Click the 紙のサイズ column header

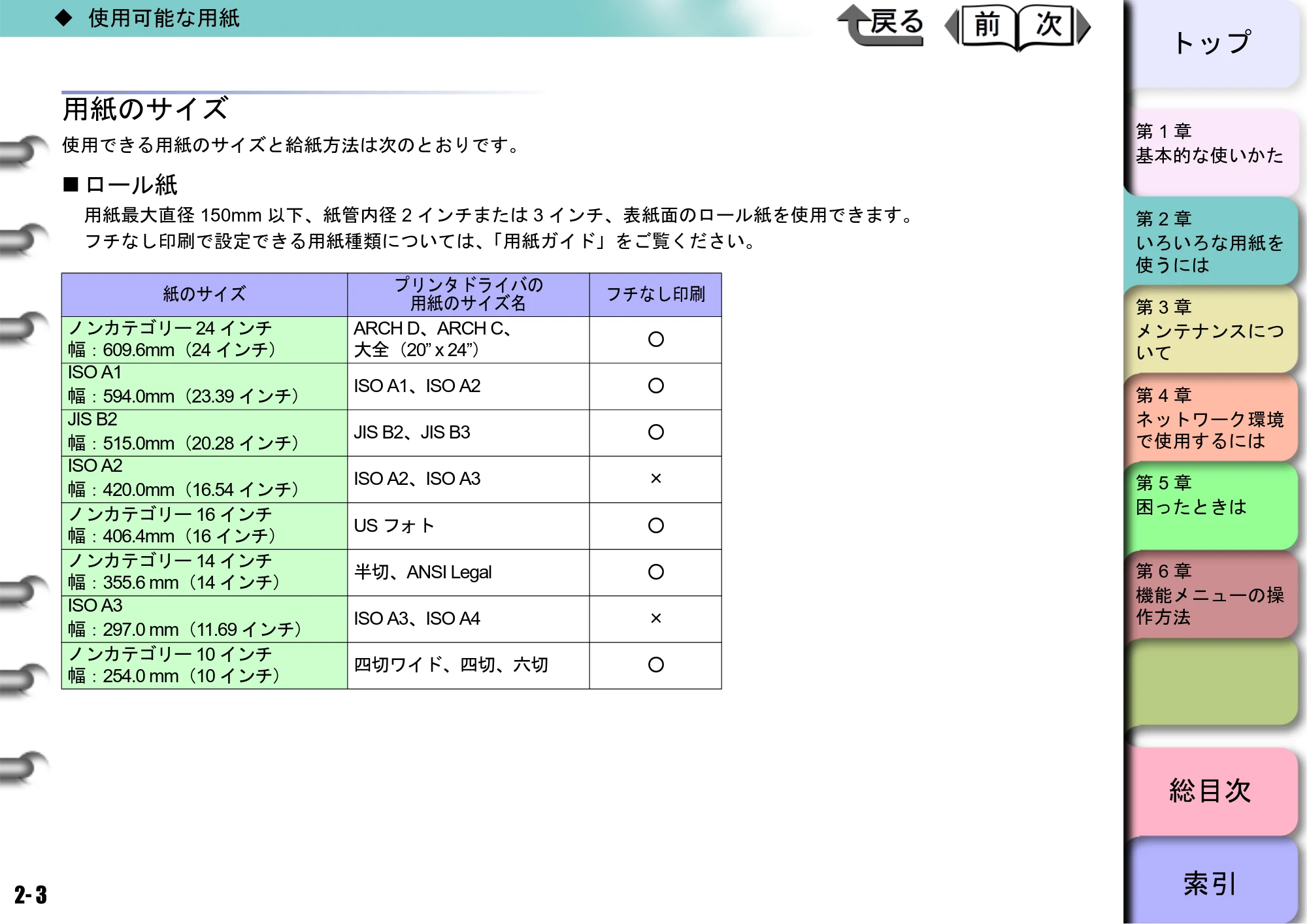pos(205,295)
